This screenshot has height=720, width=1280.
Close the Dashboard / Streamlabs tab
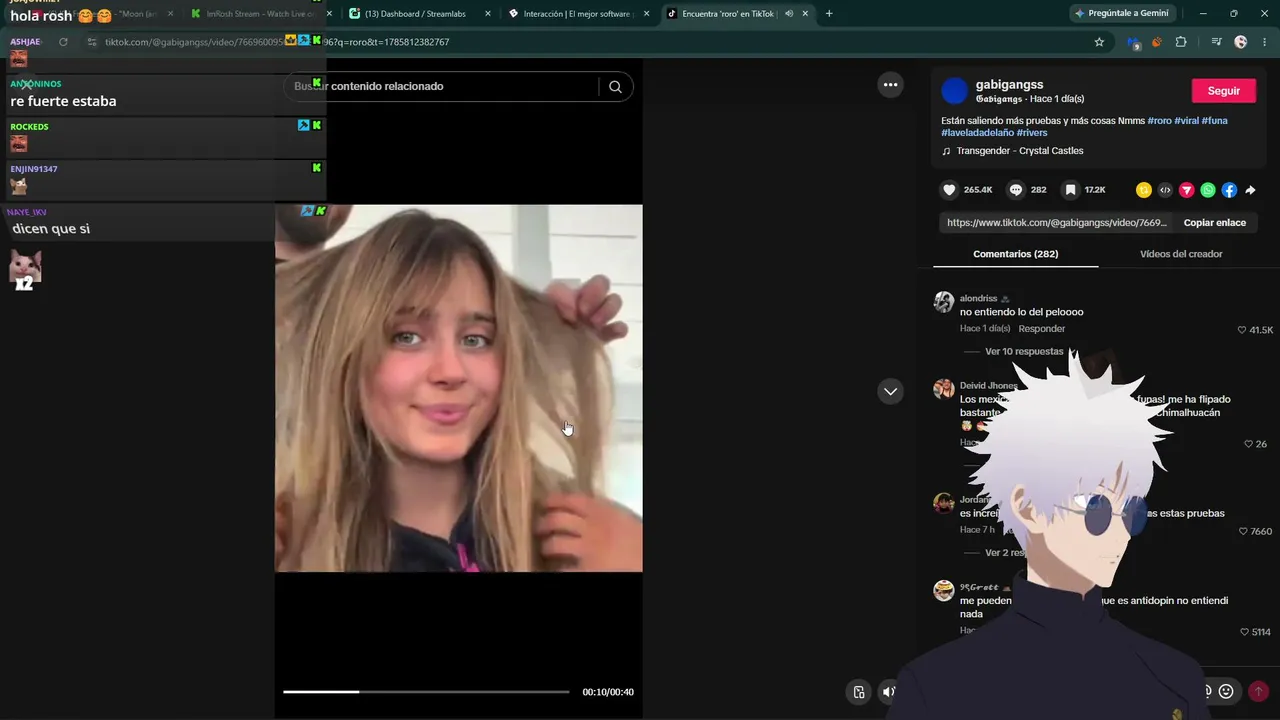pyautogui.click(x=488, y=14)
